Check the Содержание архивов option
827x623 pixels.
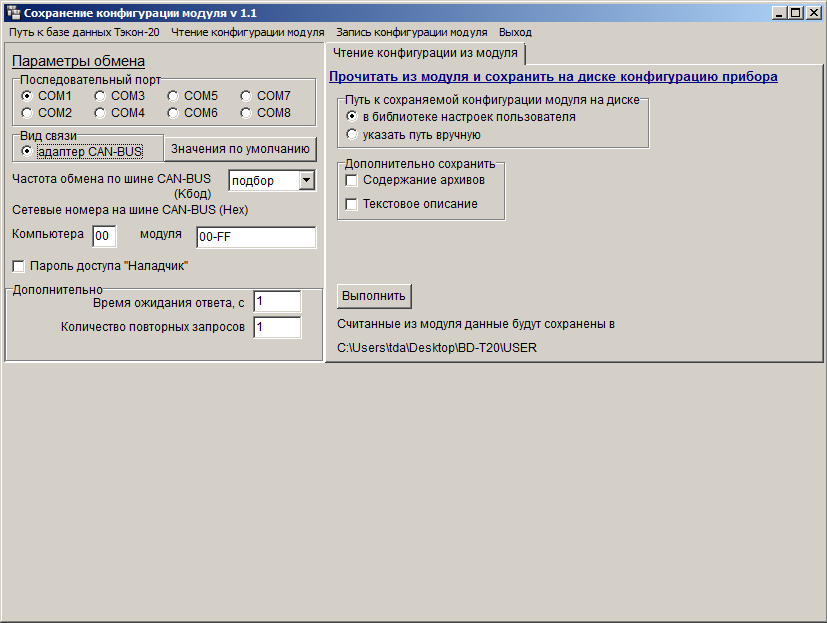(x=351, y=180)
